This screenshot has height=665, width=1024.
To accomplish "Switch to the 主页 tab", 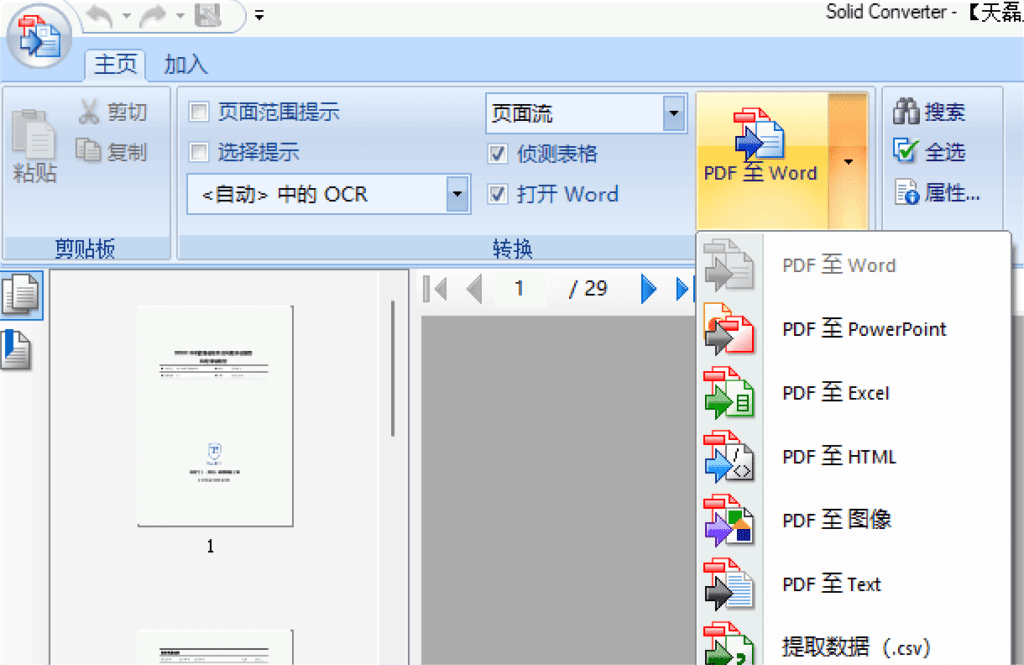I will tap(116, 65).
